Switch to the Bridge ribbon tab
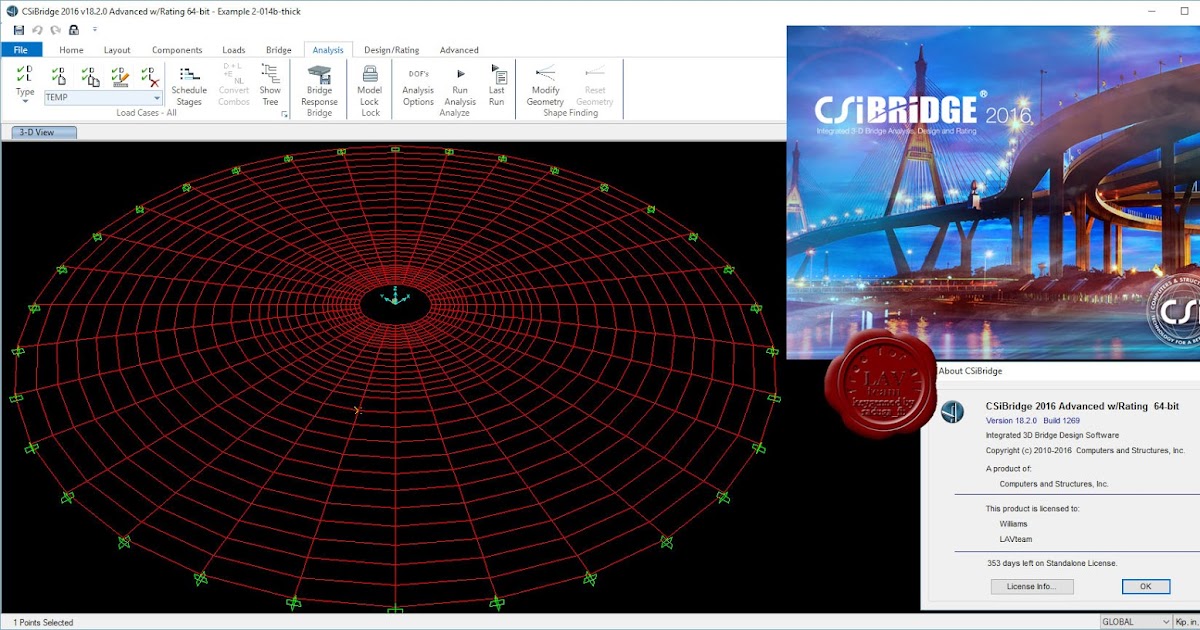1200x630 pixels. pyautogui.click(x=279, y=49)
